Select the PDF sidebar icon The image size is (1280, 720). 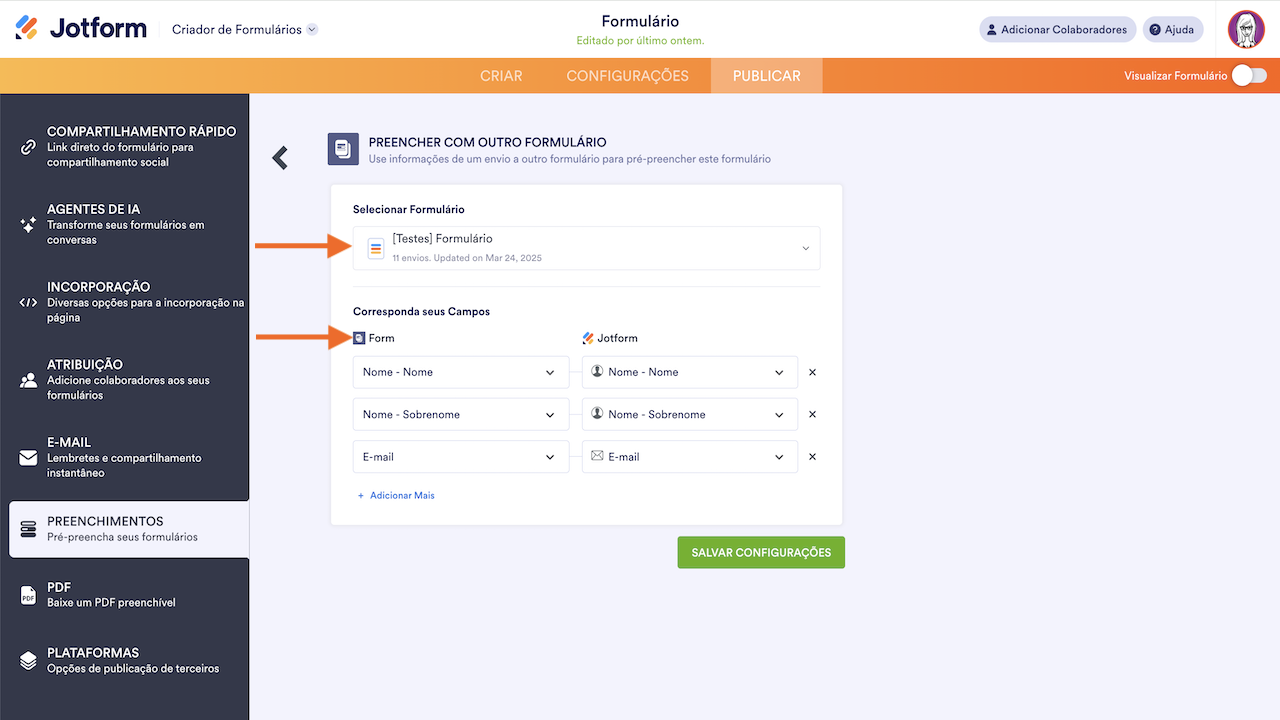(28, 596)
